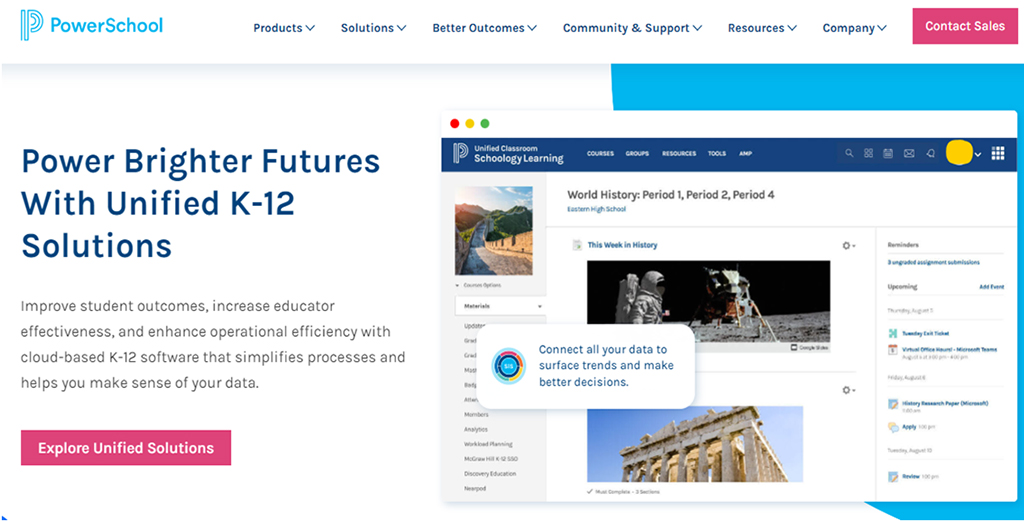The width and height of the screenshot is (1024, 521).
Task: Click the Review assignment icon
Action: (x=893, y=477)
